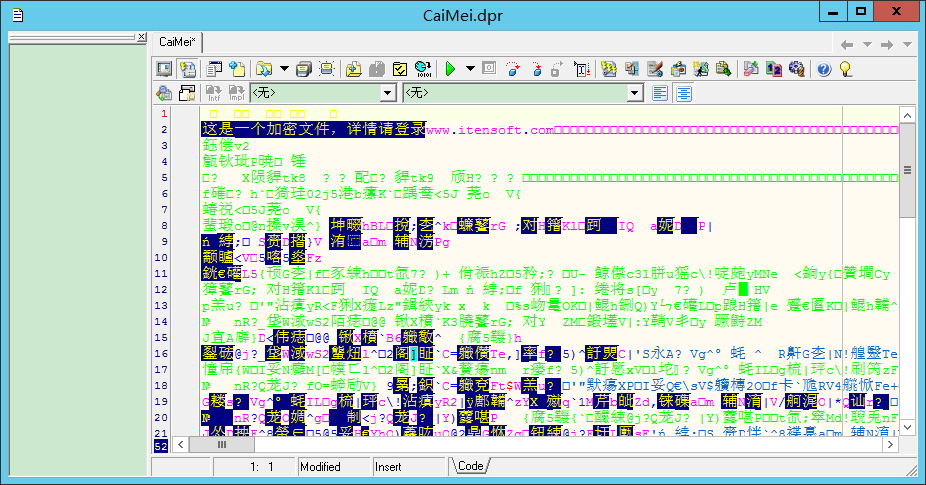Viewport: 926px width, 485px height.
Task: Click the pen edit document icon
Action: tap(654, 69)
